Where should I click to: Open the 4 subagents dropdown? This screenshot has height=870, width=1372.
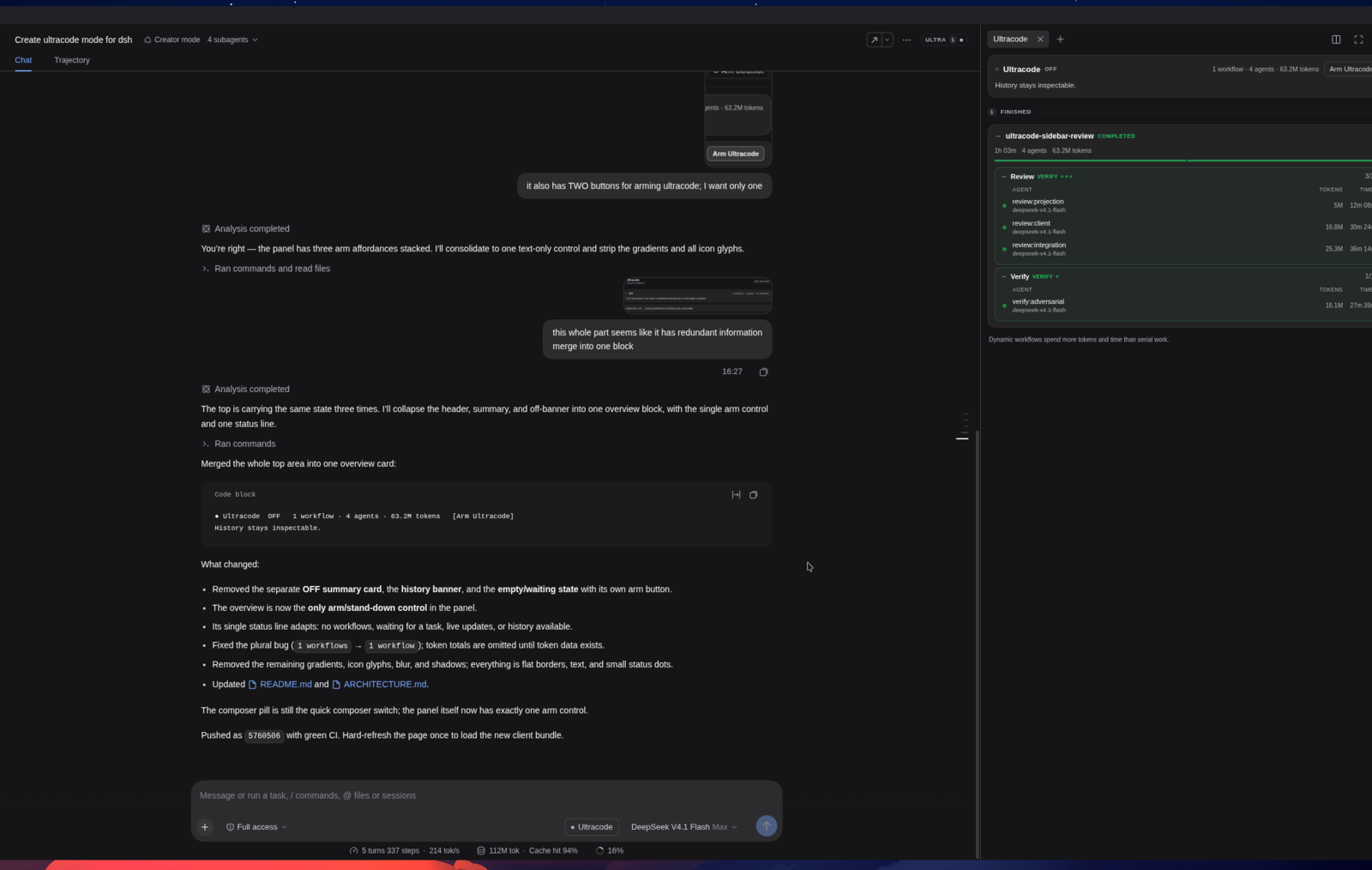coord(232,39)
